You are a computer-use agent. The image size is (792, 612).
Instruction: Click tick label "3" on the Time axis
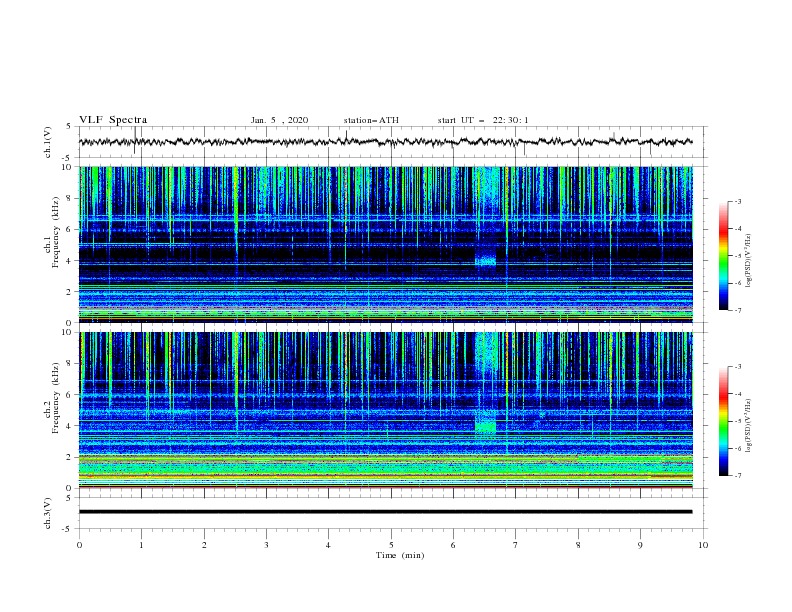pyautogui.click(x=266, y=545)
